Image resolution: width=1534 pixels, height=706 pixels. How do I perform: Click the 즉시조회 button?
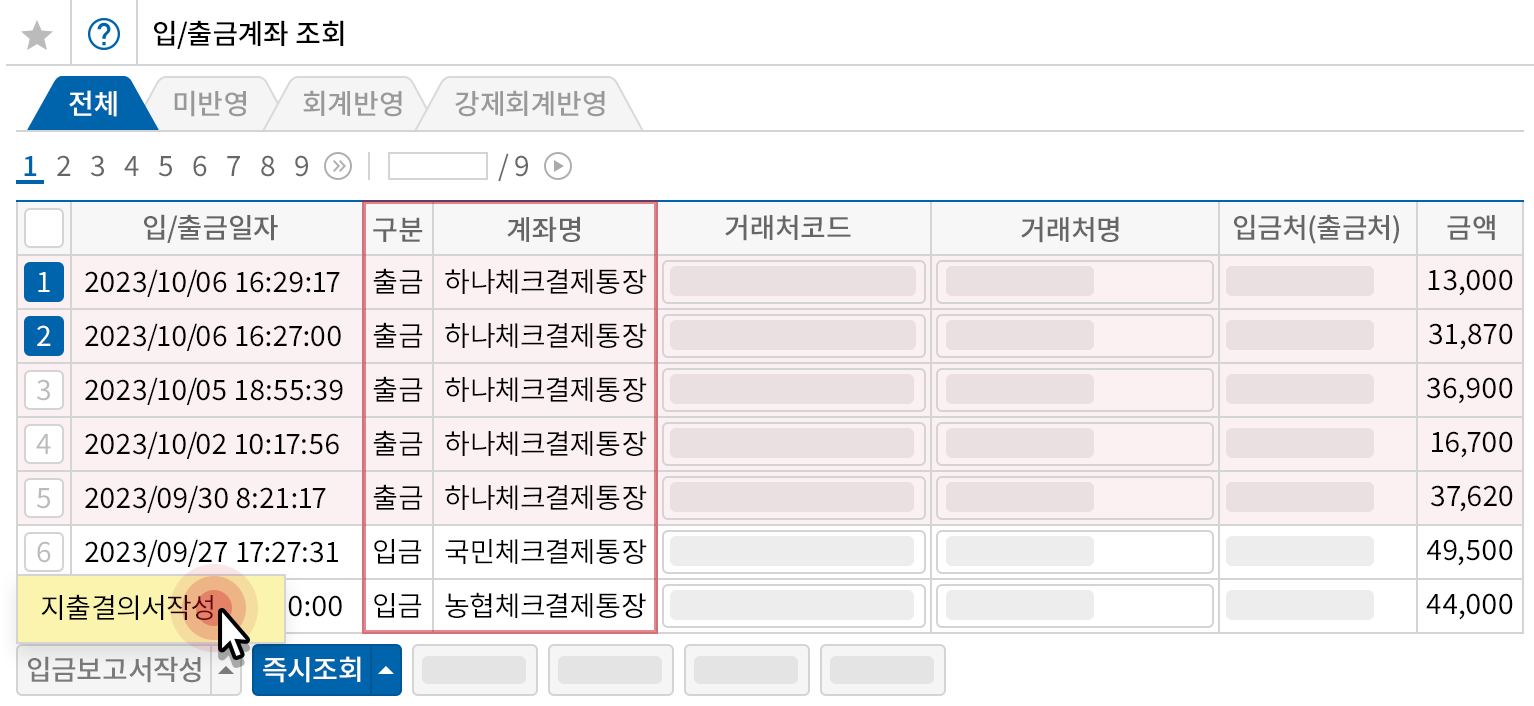[311, 670]
